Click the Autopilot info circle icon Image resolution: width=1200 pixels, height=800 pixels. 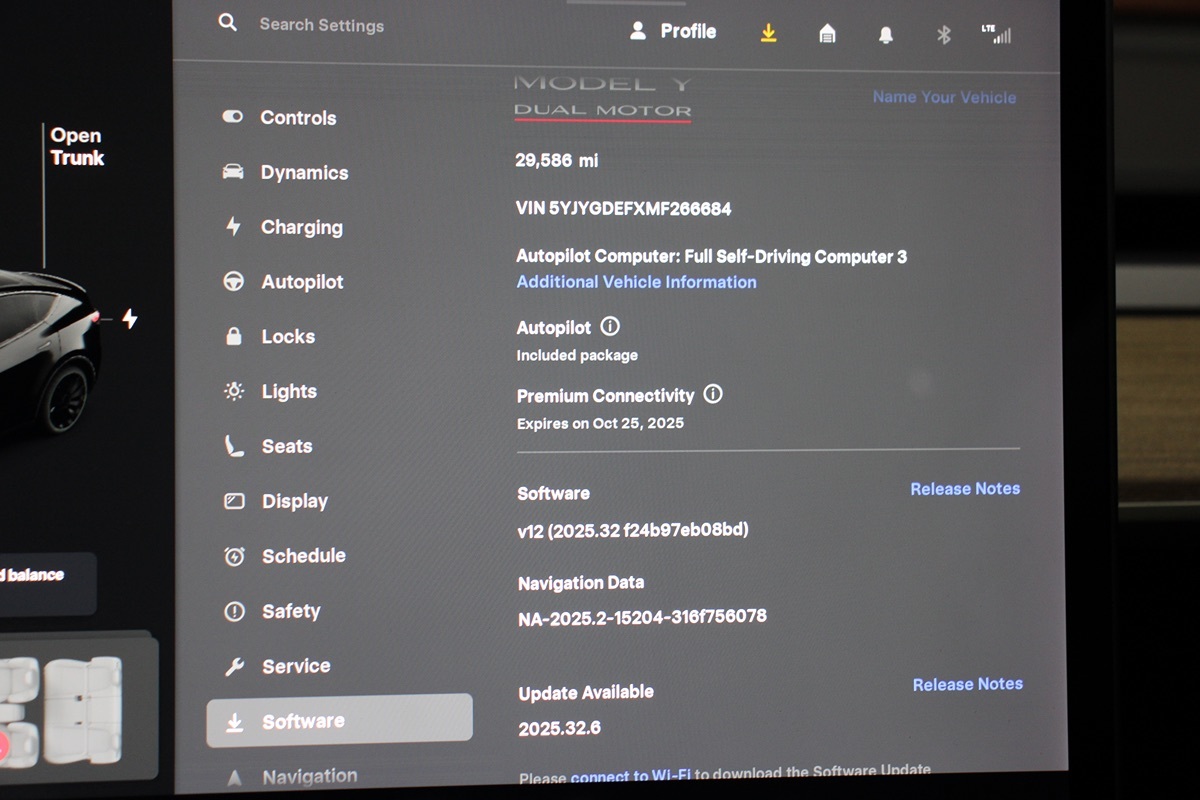[610, 326]
